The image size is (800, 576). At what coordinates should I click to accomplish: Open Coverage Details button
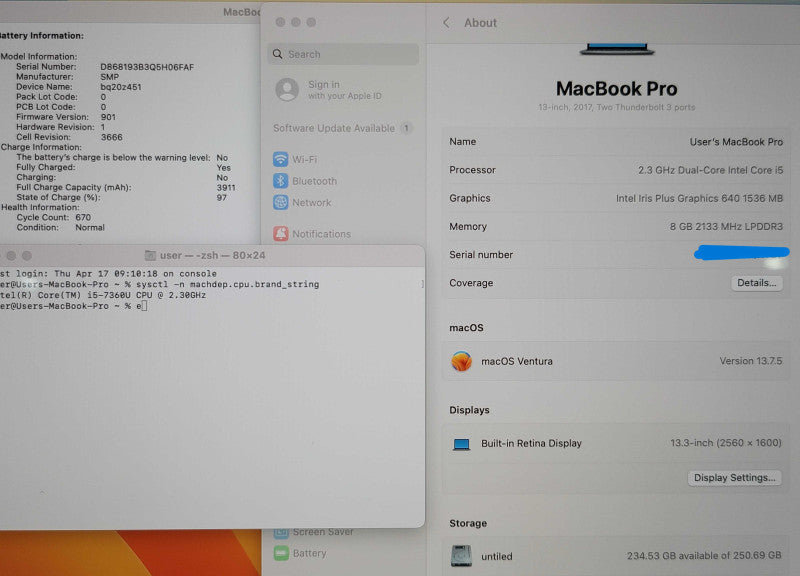(756, 283)
